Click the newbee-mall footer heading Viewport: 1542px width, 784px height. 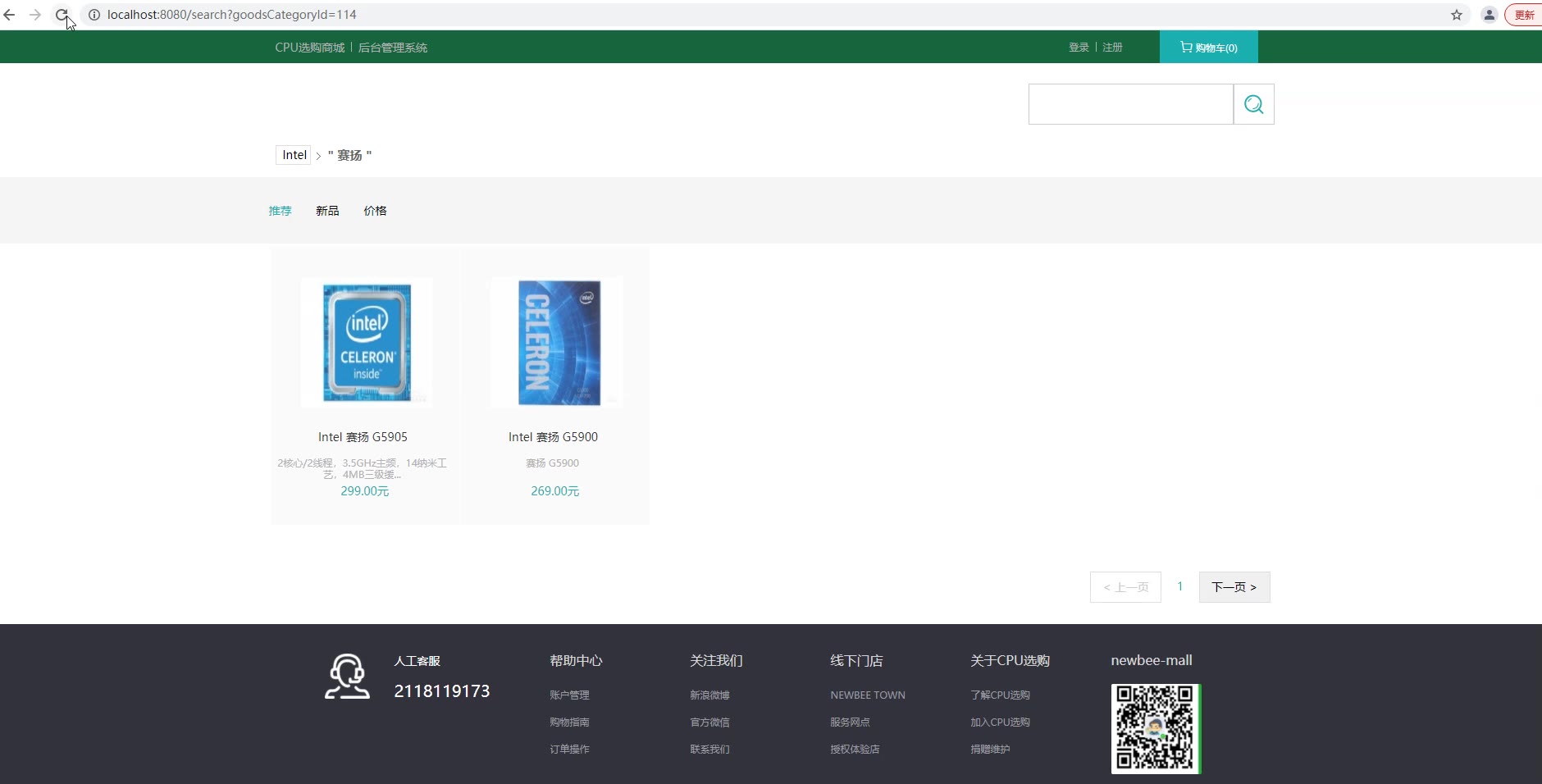coord(1152,660)
